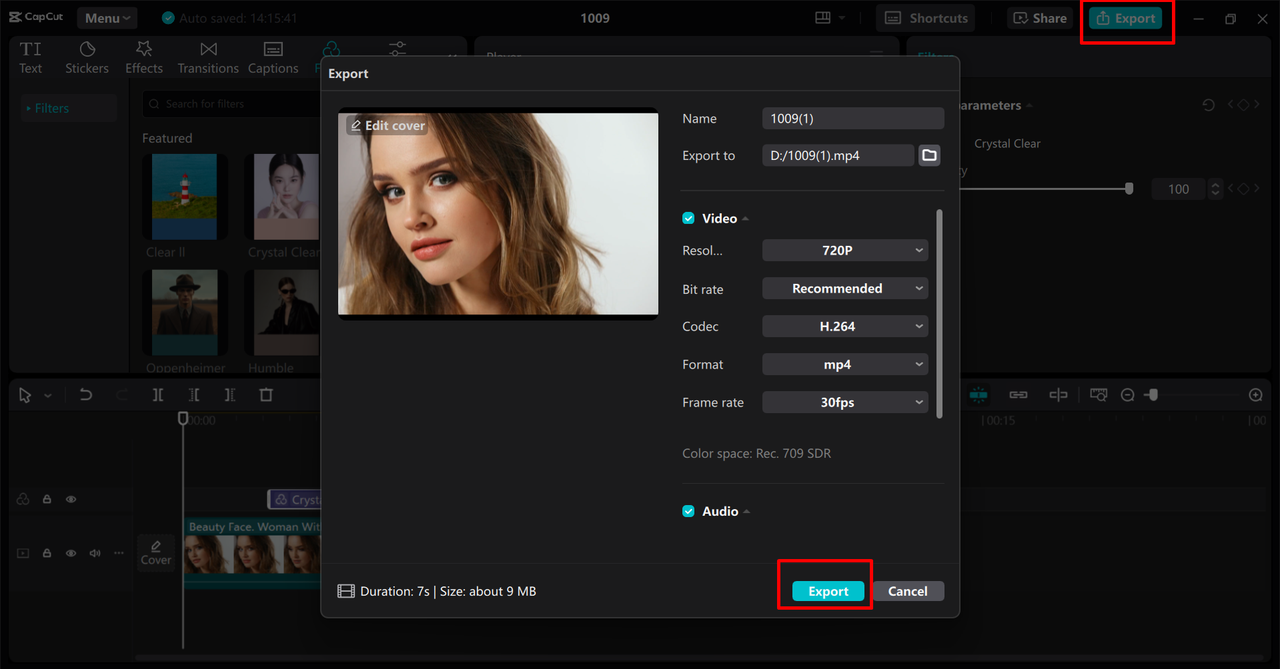Click the filter intensity slider handle
The height and width of the screenshot is (669, 1280).
point(1129,188)
